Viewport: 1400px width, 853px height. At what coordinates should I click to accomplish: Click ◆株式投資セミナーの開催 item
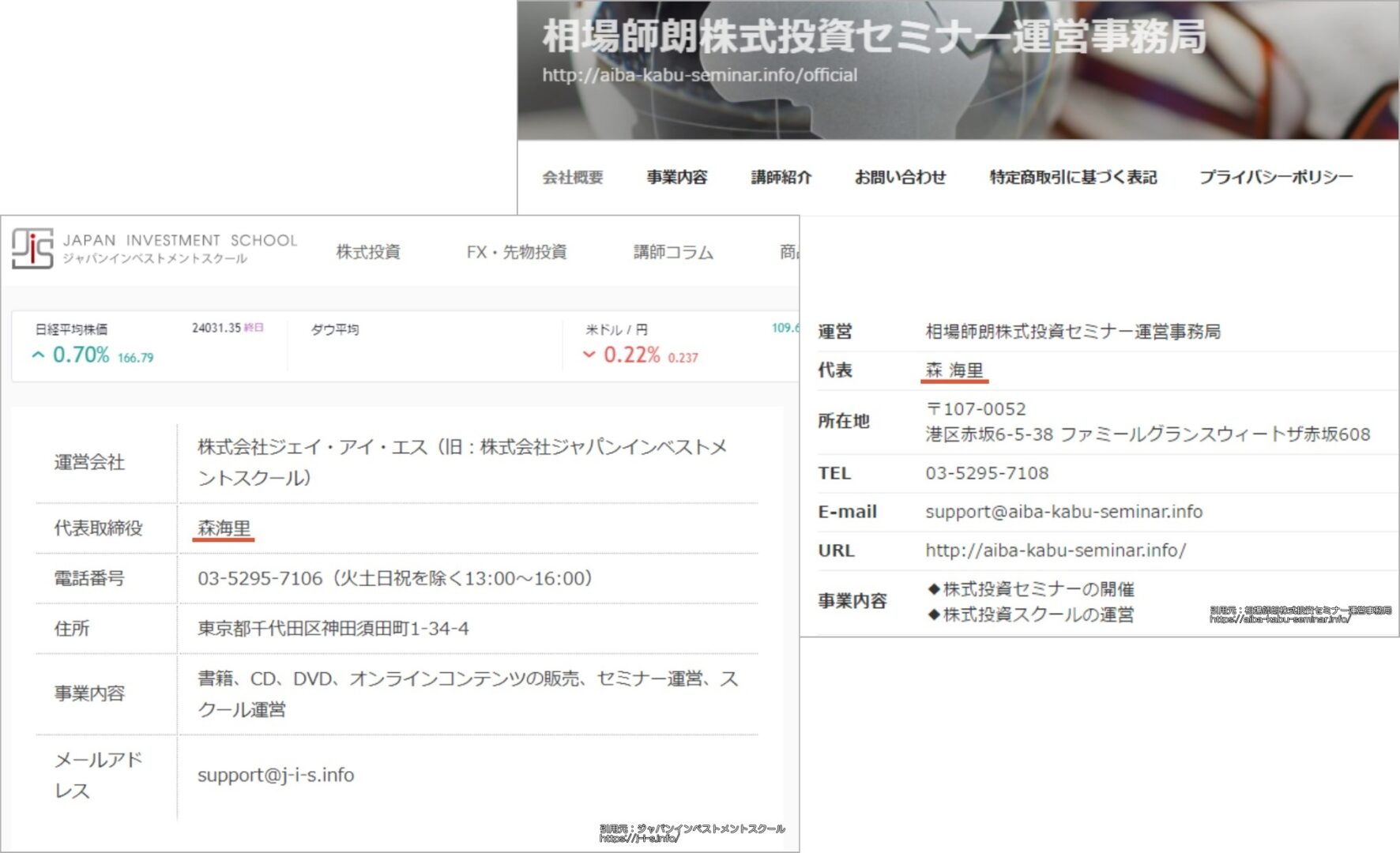point(1030,589)
